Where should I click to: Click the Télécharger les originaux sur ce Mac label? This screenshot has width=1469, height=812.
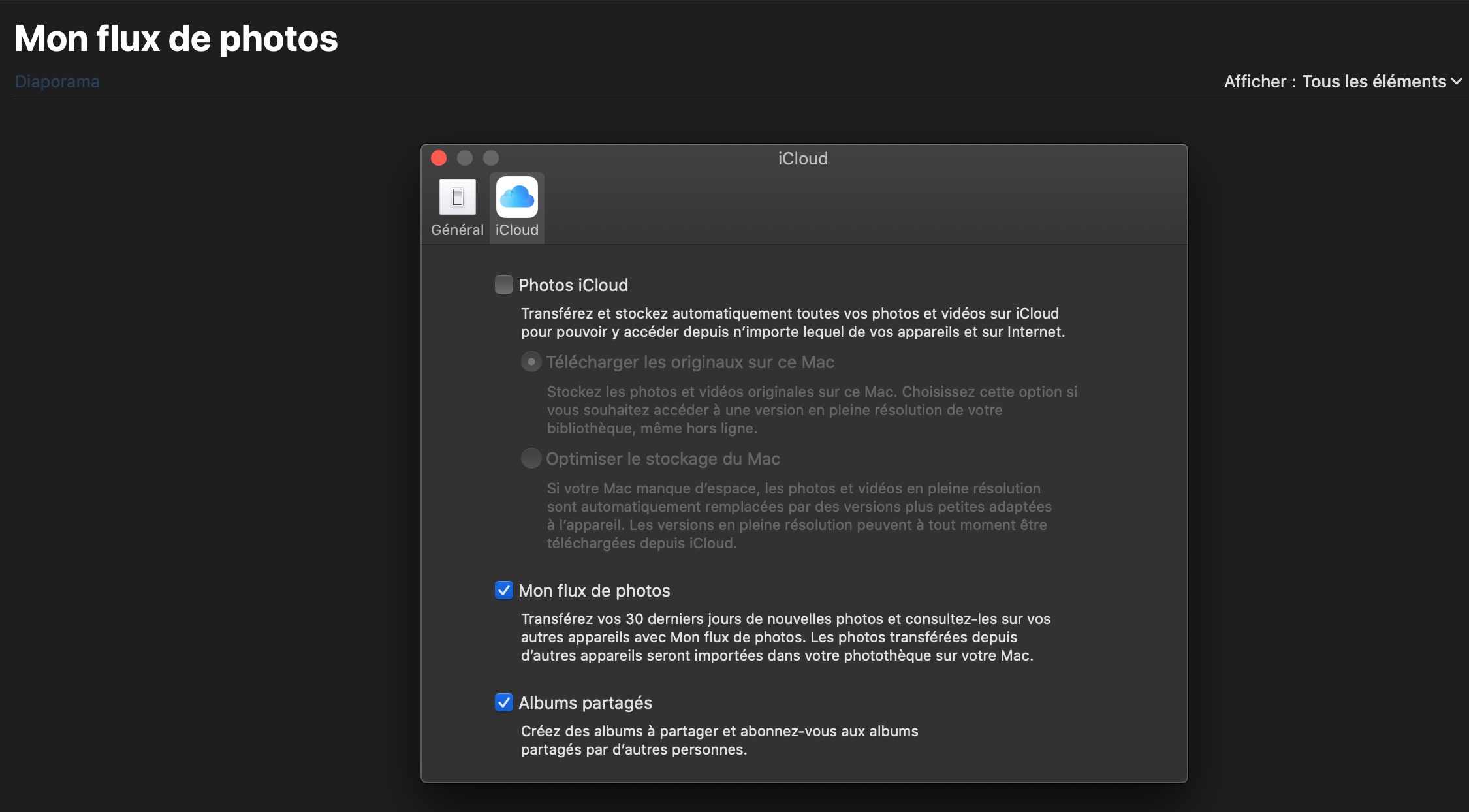690,362
